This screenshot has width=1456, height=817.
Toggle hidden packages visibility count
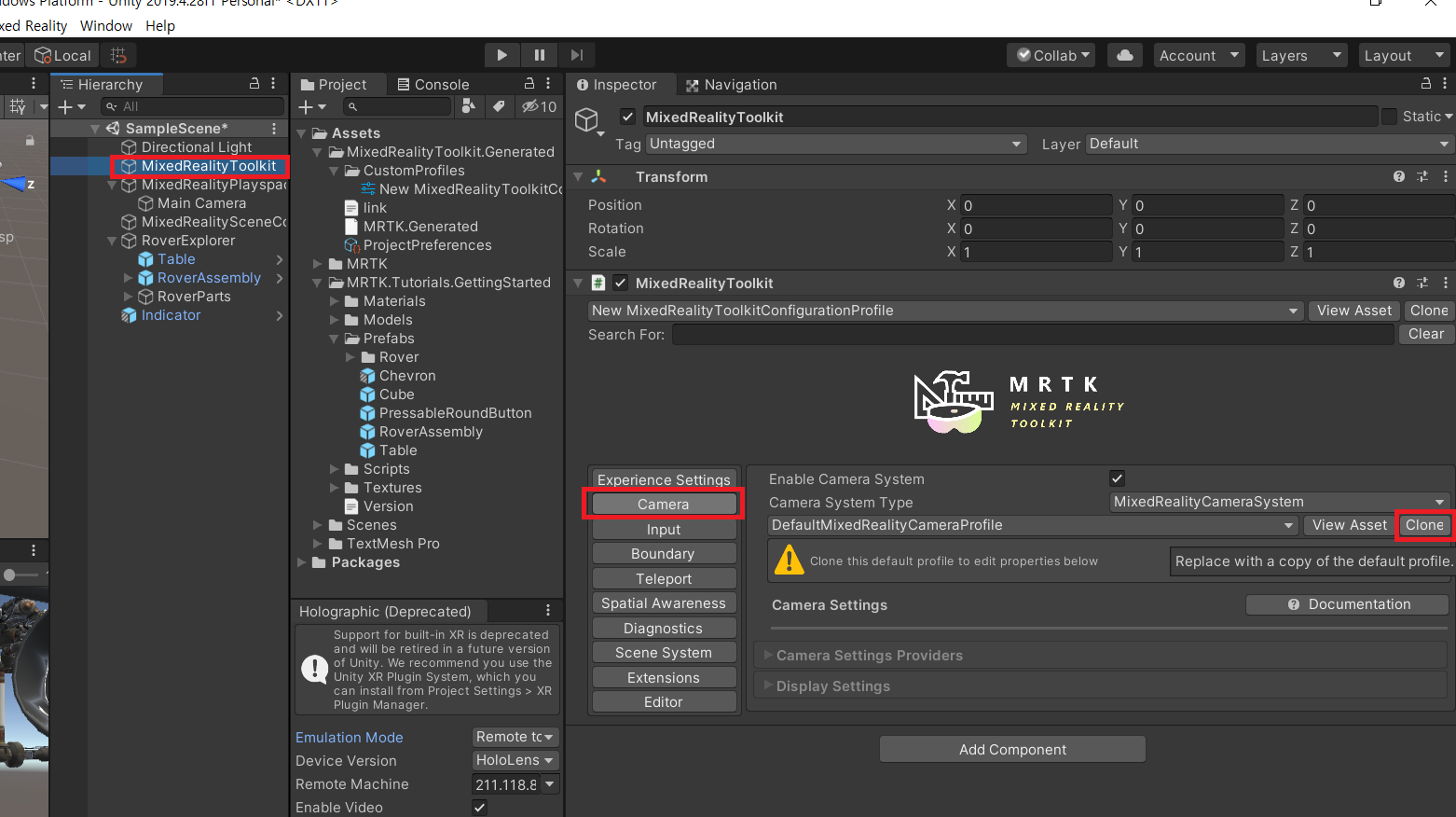539,106
